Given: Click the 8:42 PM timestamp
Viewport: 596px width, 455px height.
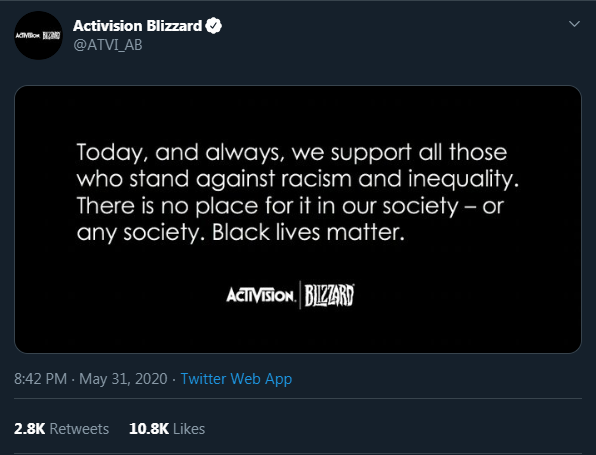Looking at the screenshot, I should coord(40,379).
